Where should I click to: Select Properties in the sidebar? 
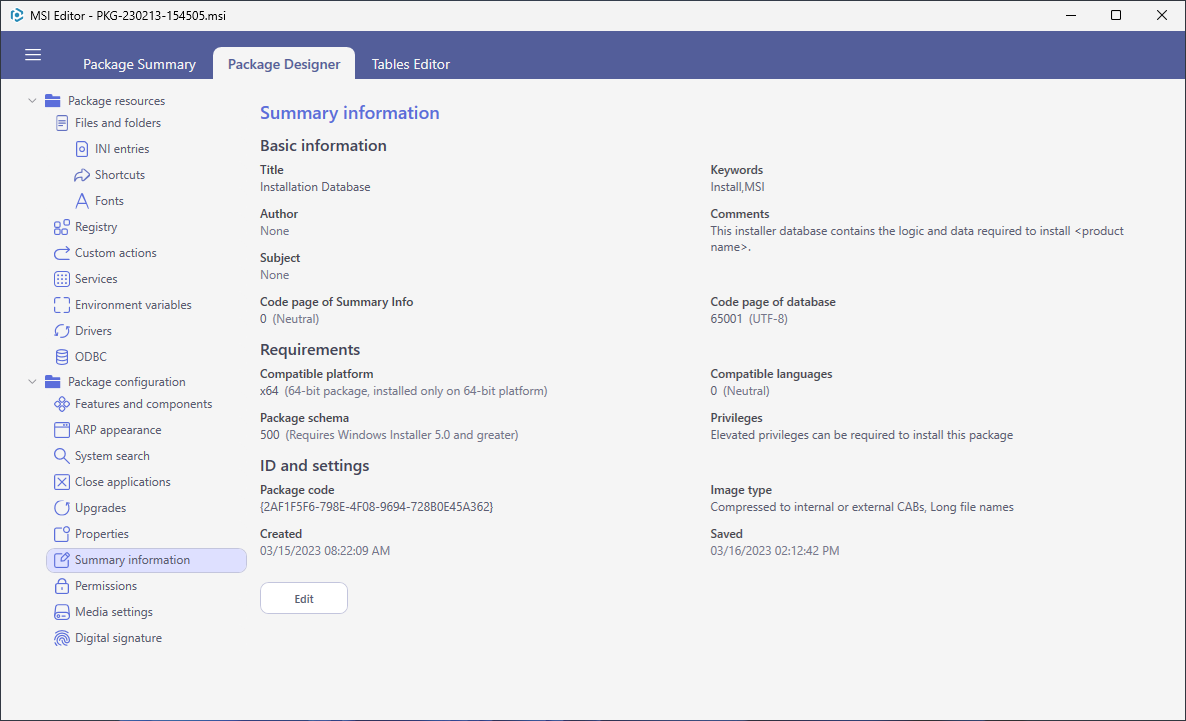[x=101, y=534]
